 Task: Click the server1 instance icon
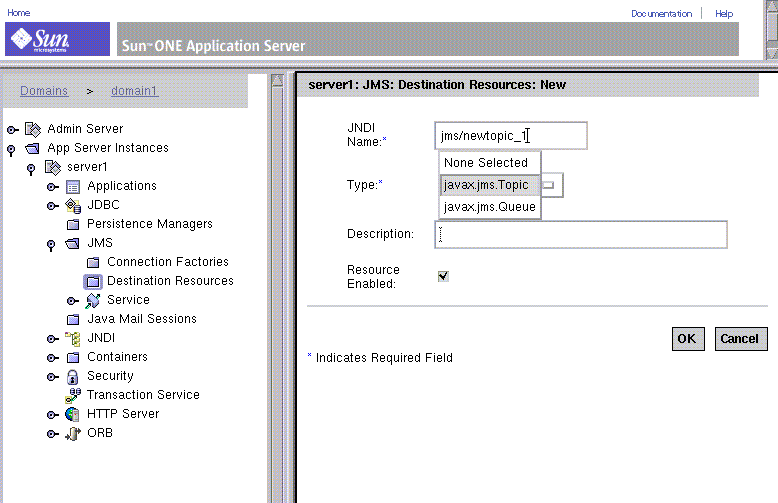(x=53, y=168)
